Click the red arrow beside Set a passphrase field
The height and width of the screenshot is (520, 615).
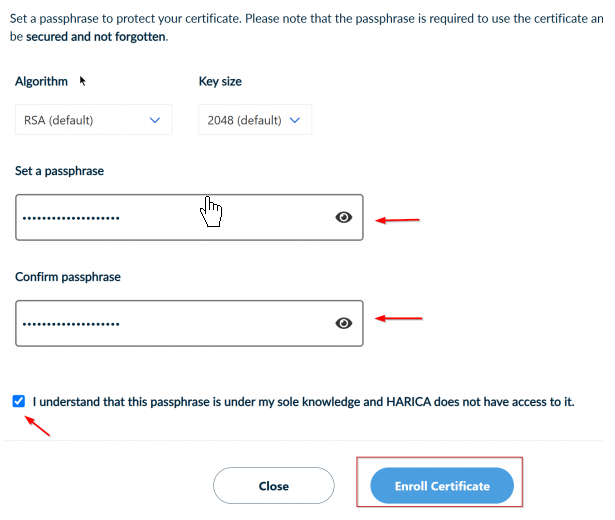(397, 220)
